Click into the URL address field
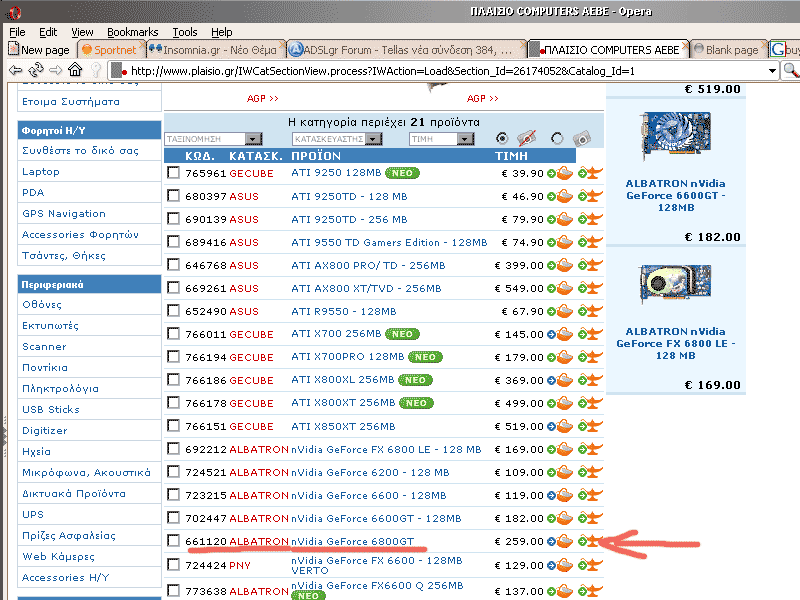Viewport: 800px width, 600px height. [444, 70]
